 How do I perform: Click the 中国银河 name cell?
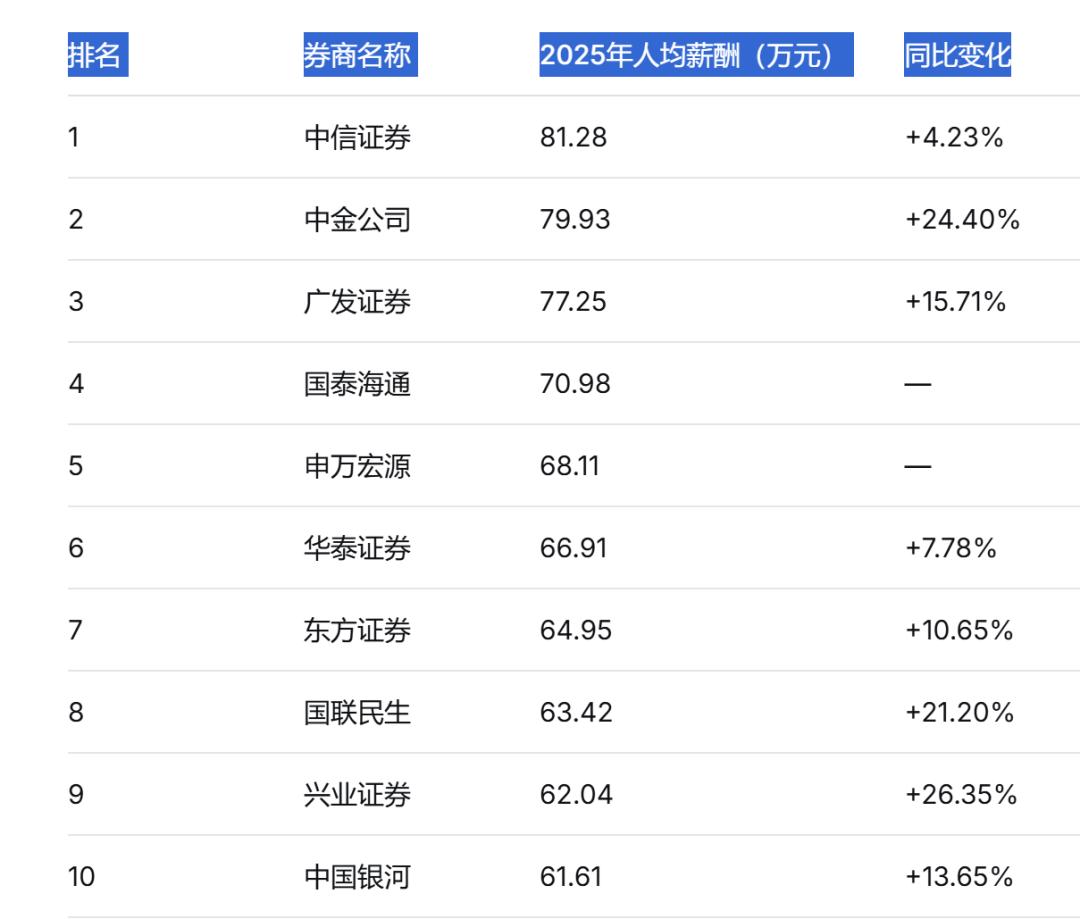357,877
